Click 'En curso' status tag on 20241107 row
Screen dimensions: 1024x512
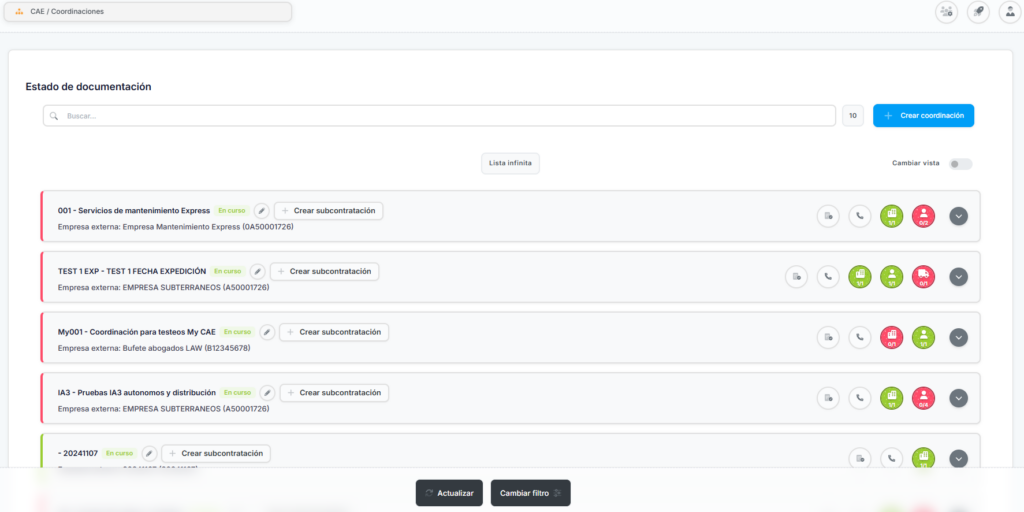[x=120, y=453]
